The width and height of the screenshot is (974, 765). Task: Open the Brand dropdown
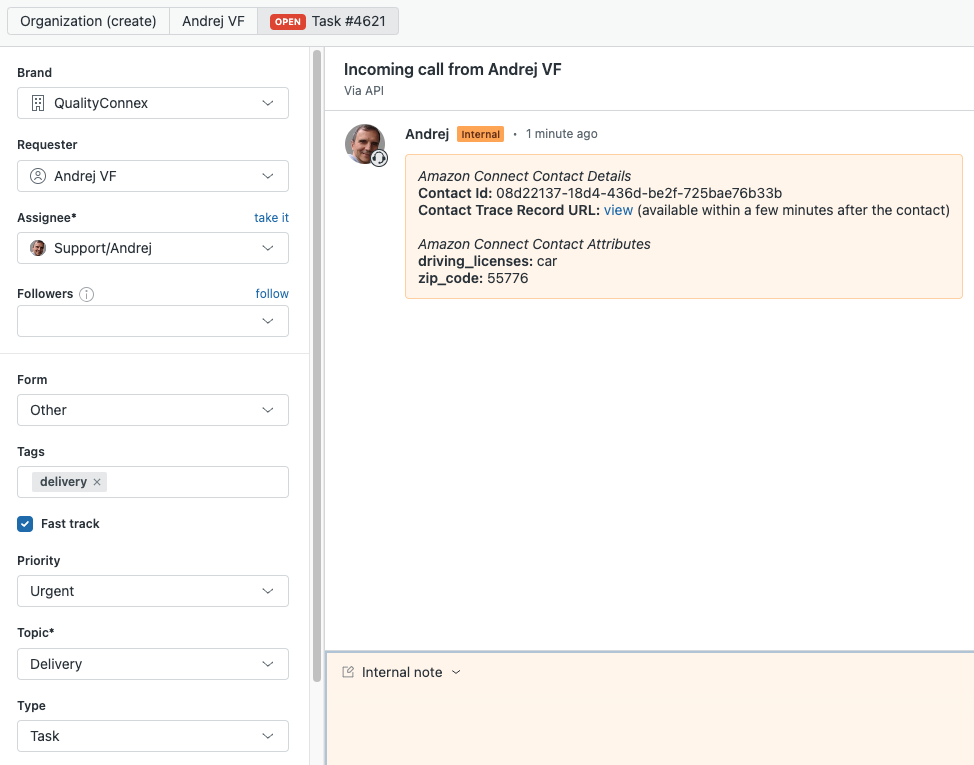tap(267, 103)
